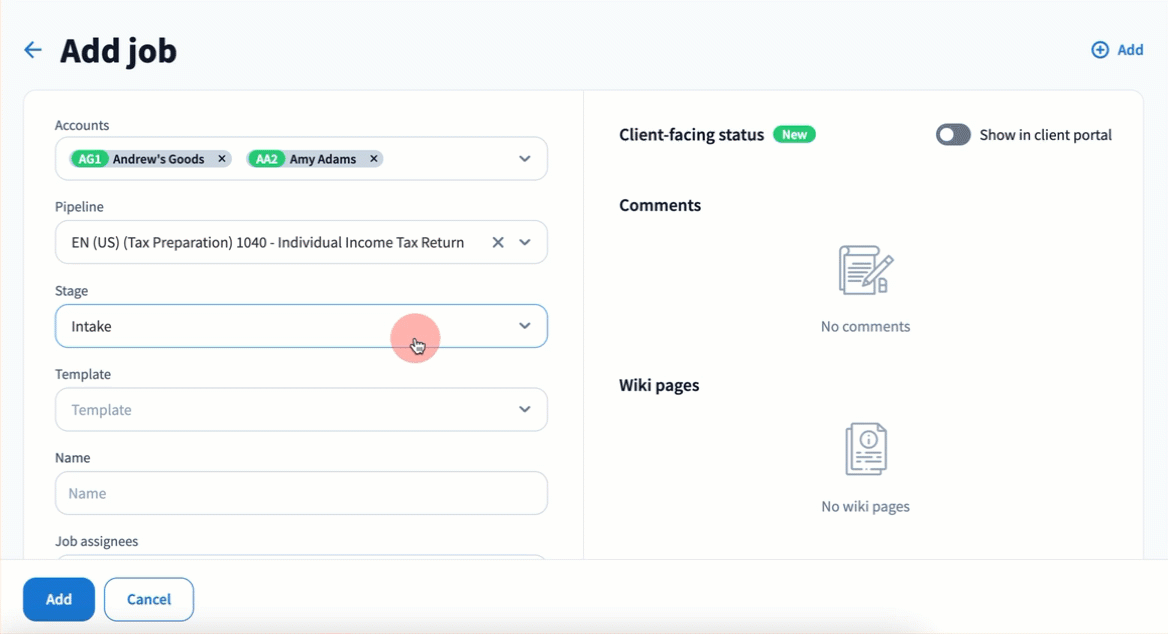This screenshot has height=634, width=1168.
Task: Open the Pipeline dropdown chevron
Action: pos(525,242)
